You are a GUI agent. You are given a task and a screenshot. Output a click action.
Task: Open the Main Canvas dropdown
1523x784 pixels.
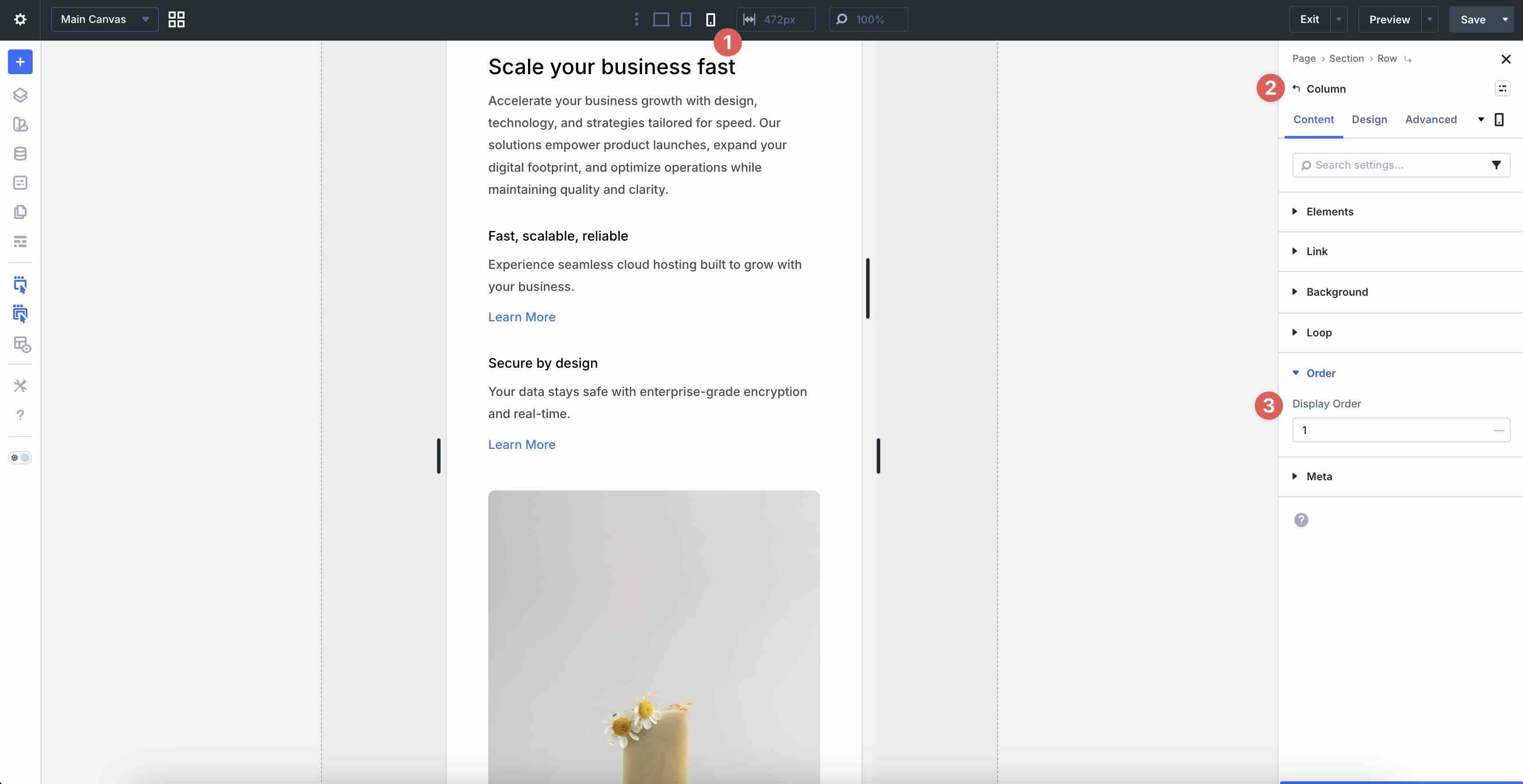tap(105, 19)
